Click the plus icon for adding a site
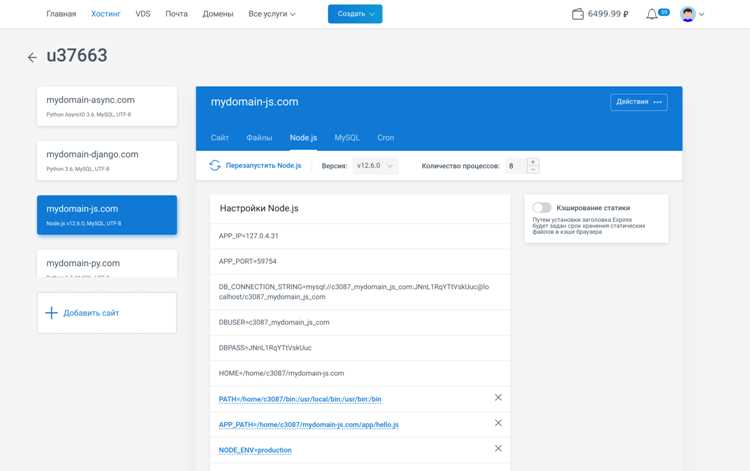The width and height of the screenshot is (750, 471). (x=51, y=313)
